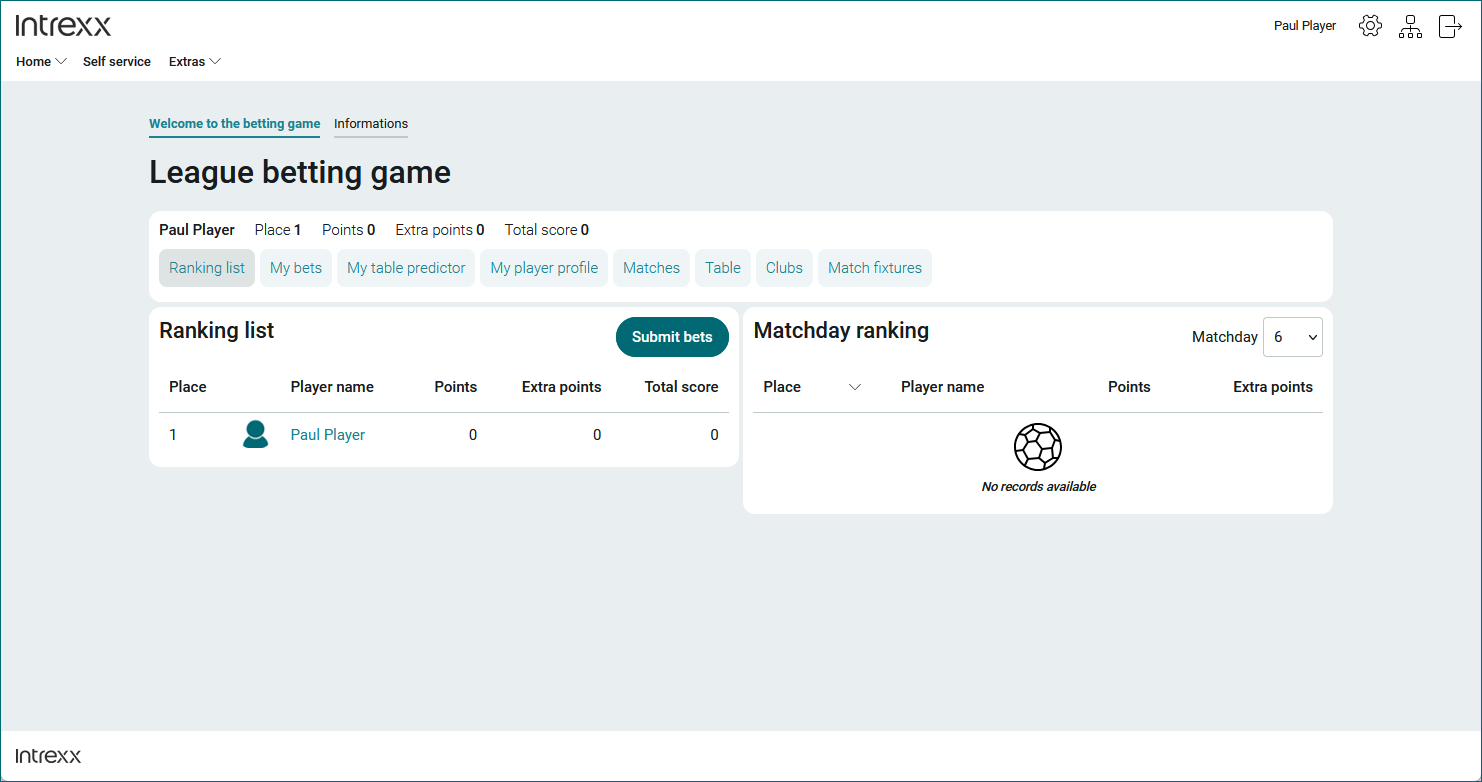Toggle the Place column sort arrow

[x=854, y=387]
